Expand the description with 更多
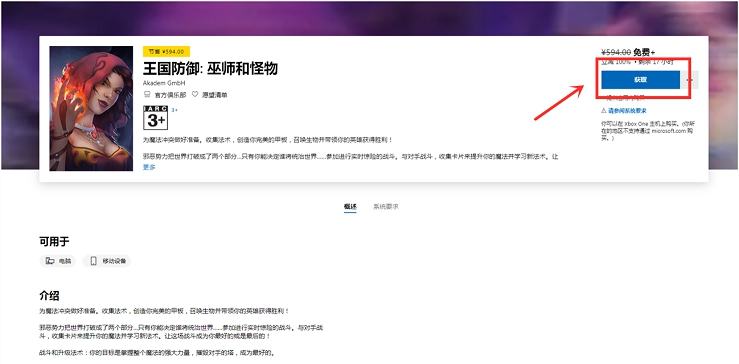Viewport: 739px width, 364px height. (149, 167)
